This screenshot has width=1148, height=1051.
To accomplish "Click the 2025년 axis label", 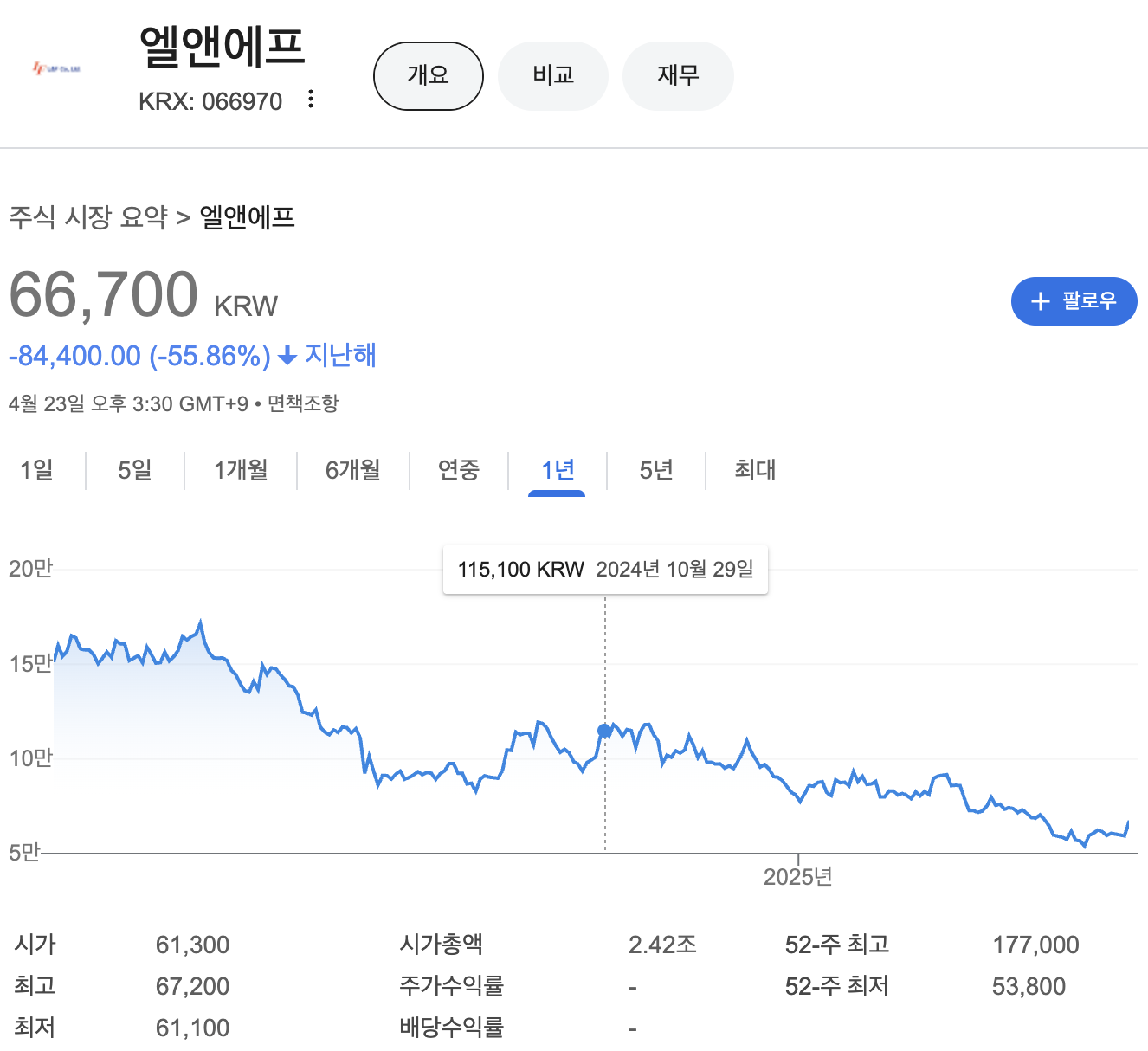I will coord(797,877).
